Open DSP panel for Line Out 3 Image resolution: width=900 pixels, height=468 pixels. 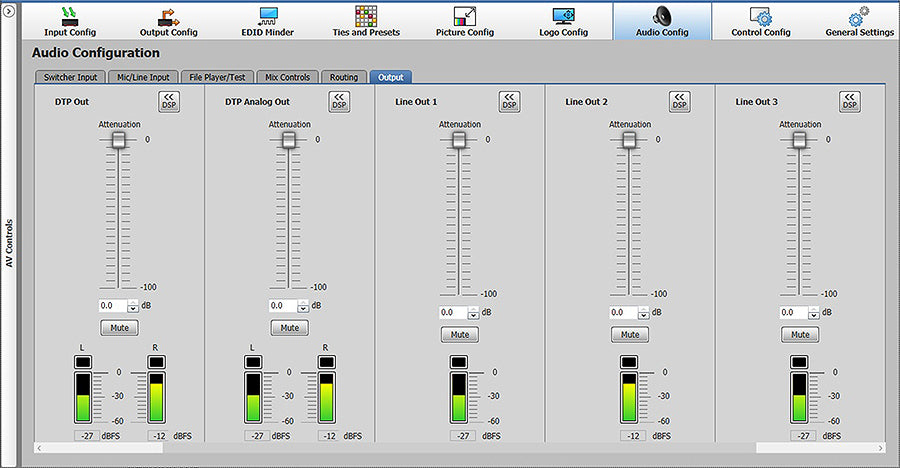[849, 102]
